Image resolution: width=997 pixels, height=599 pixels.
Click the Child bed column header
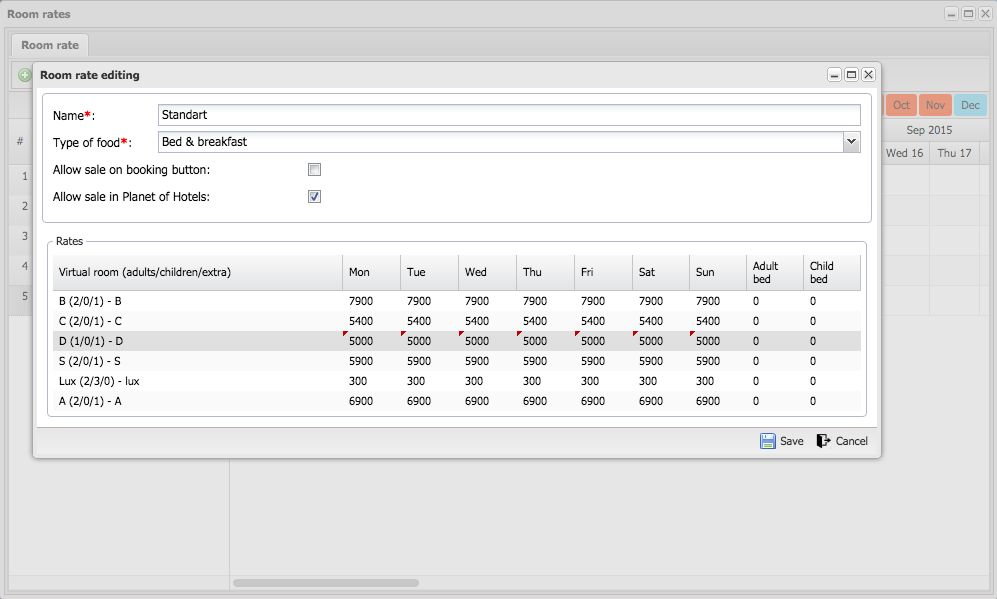pos(832,273)
